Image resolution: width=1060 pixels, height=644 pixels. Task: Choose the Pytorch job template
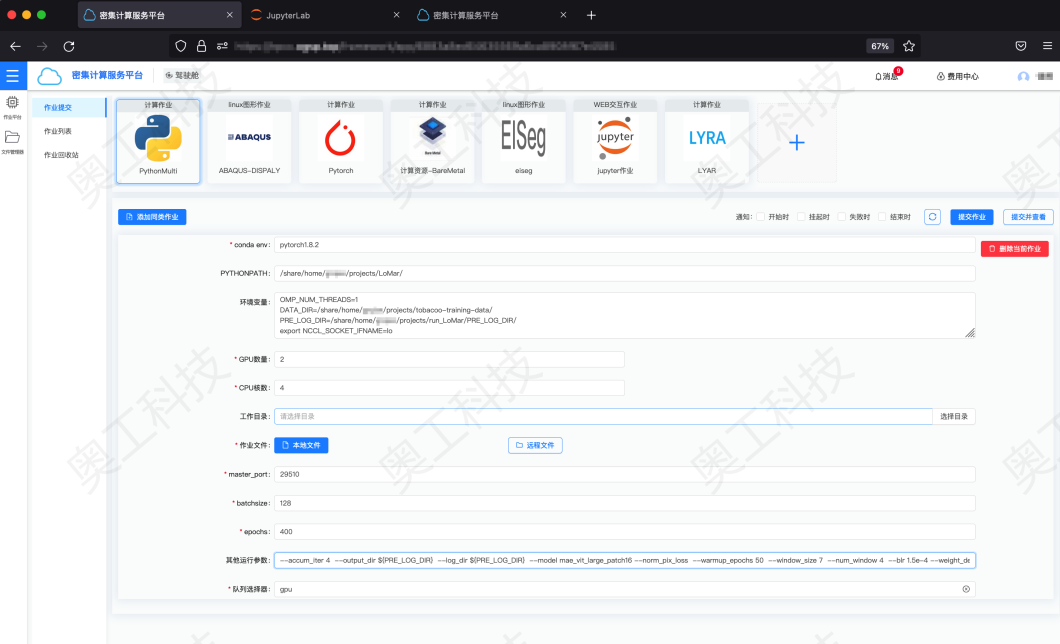pos(341,141)
